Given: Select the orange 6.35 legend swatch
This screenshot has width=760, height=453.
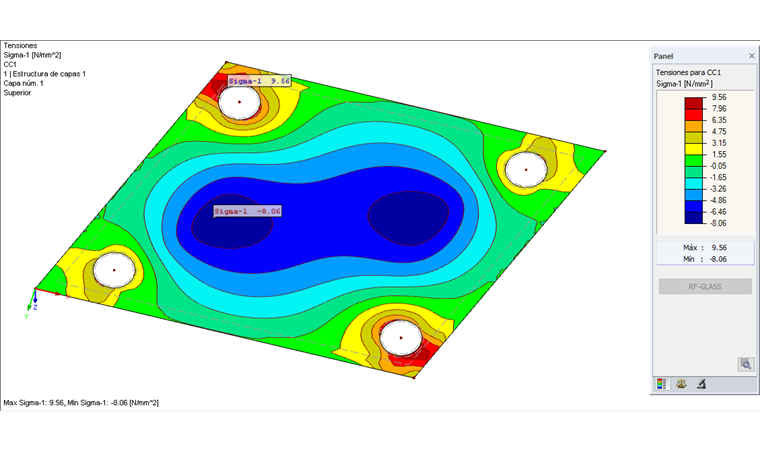Looking at the screenshot, I should coord(694,126).
